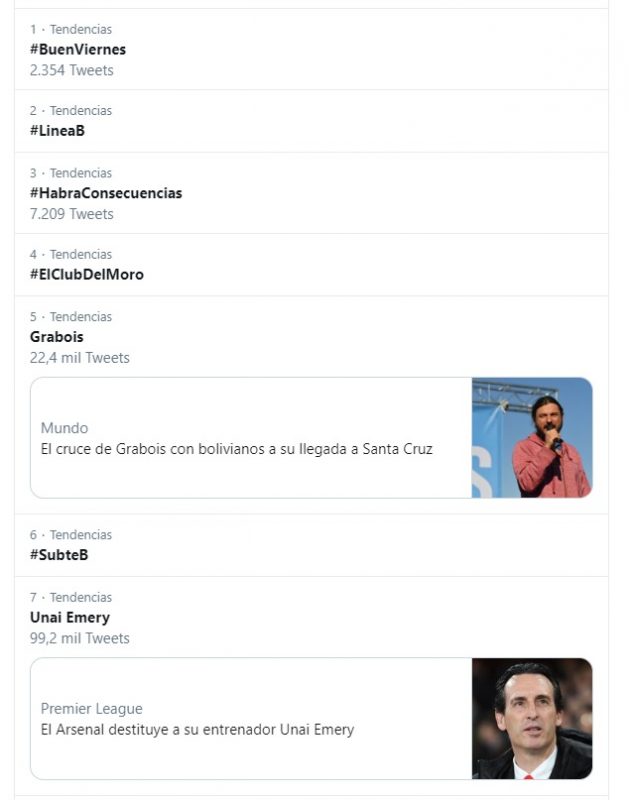Click the 99,2 mil Tweets count
This screenshot has height=800, width=629.
pos(80,639)
